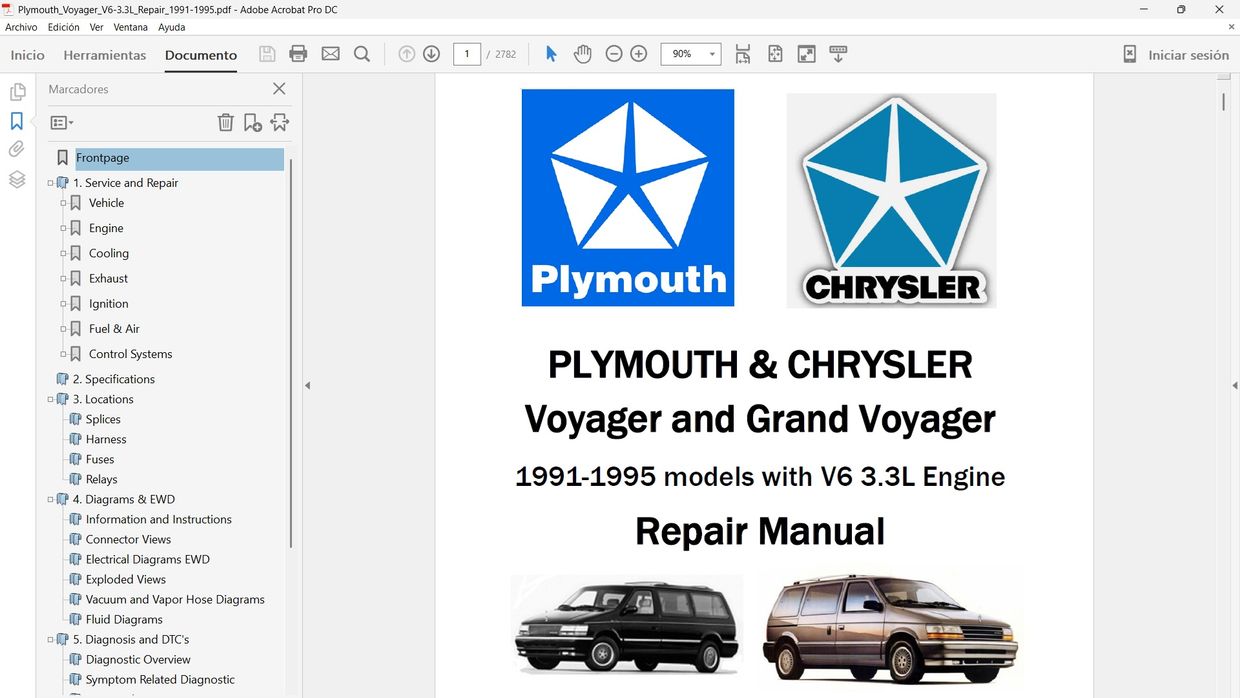Open Vacuum and Vapor Hose Diagrams bookmark
The image size is (1240, 698).
(175, 599)
